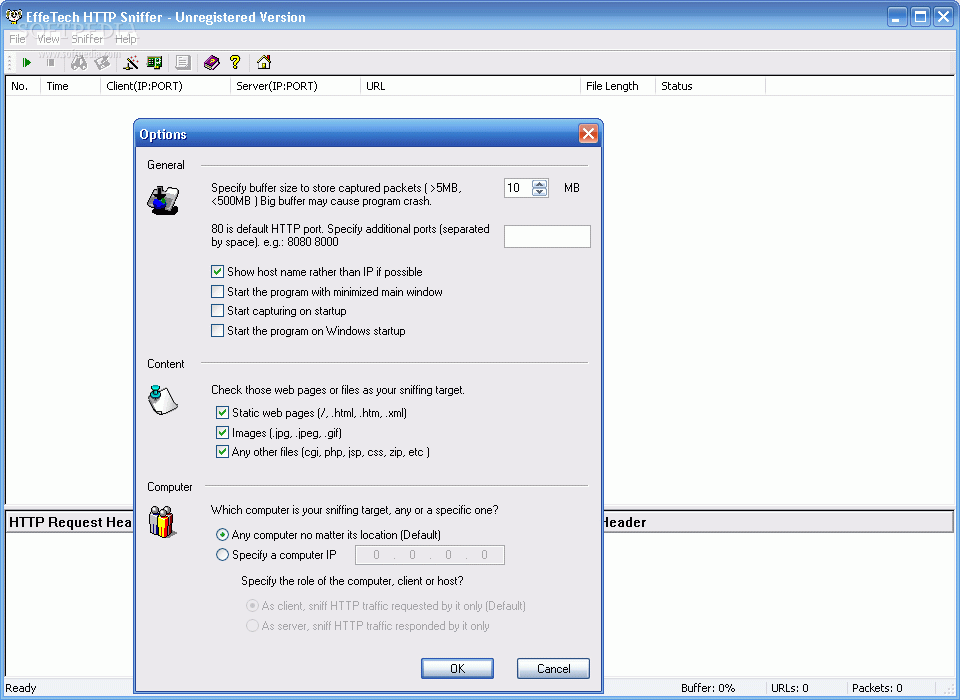Image resolution: width=960 pixels, height=700 pixels.
Task: Uncheck Static web pages option
Action: (222, 413)
